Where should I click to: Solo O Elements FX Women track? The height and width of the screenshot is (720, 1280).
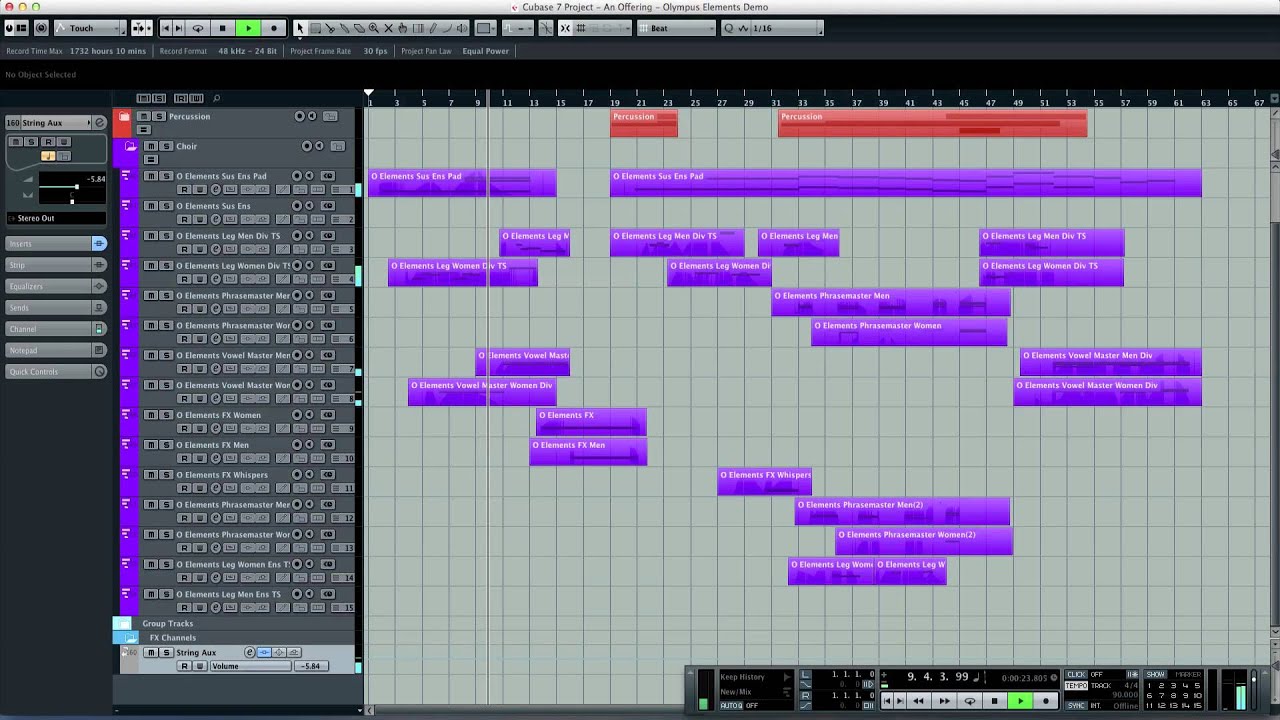(166, 415)
